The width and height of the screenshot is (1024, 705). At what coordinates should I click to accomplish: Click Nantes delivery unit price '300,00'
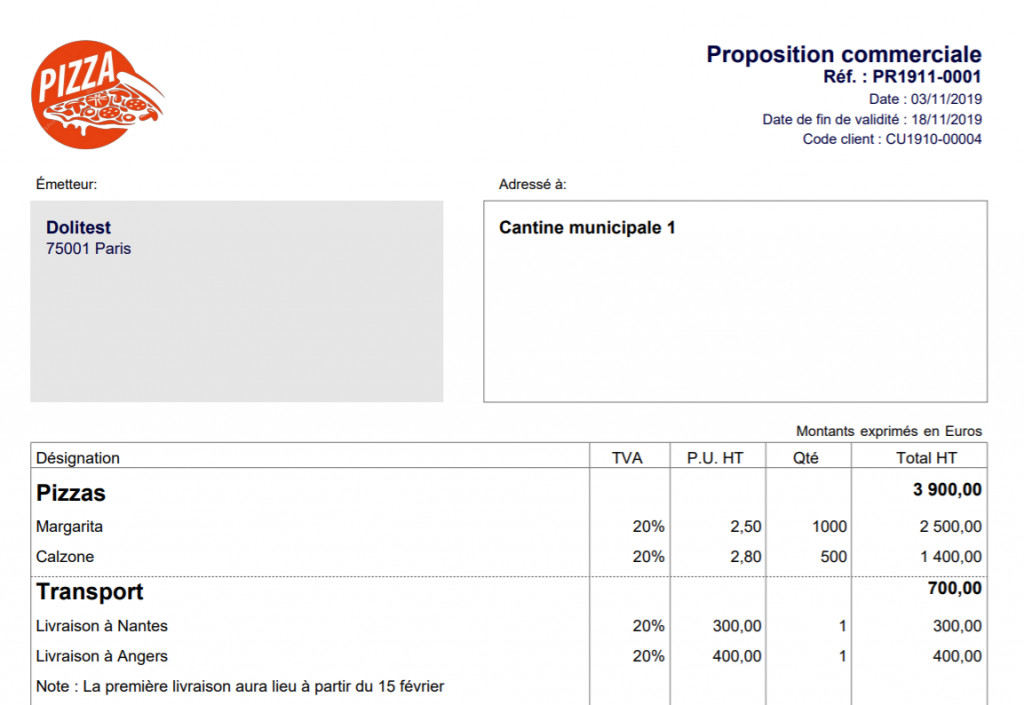pos(737,626)
